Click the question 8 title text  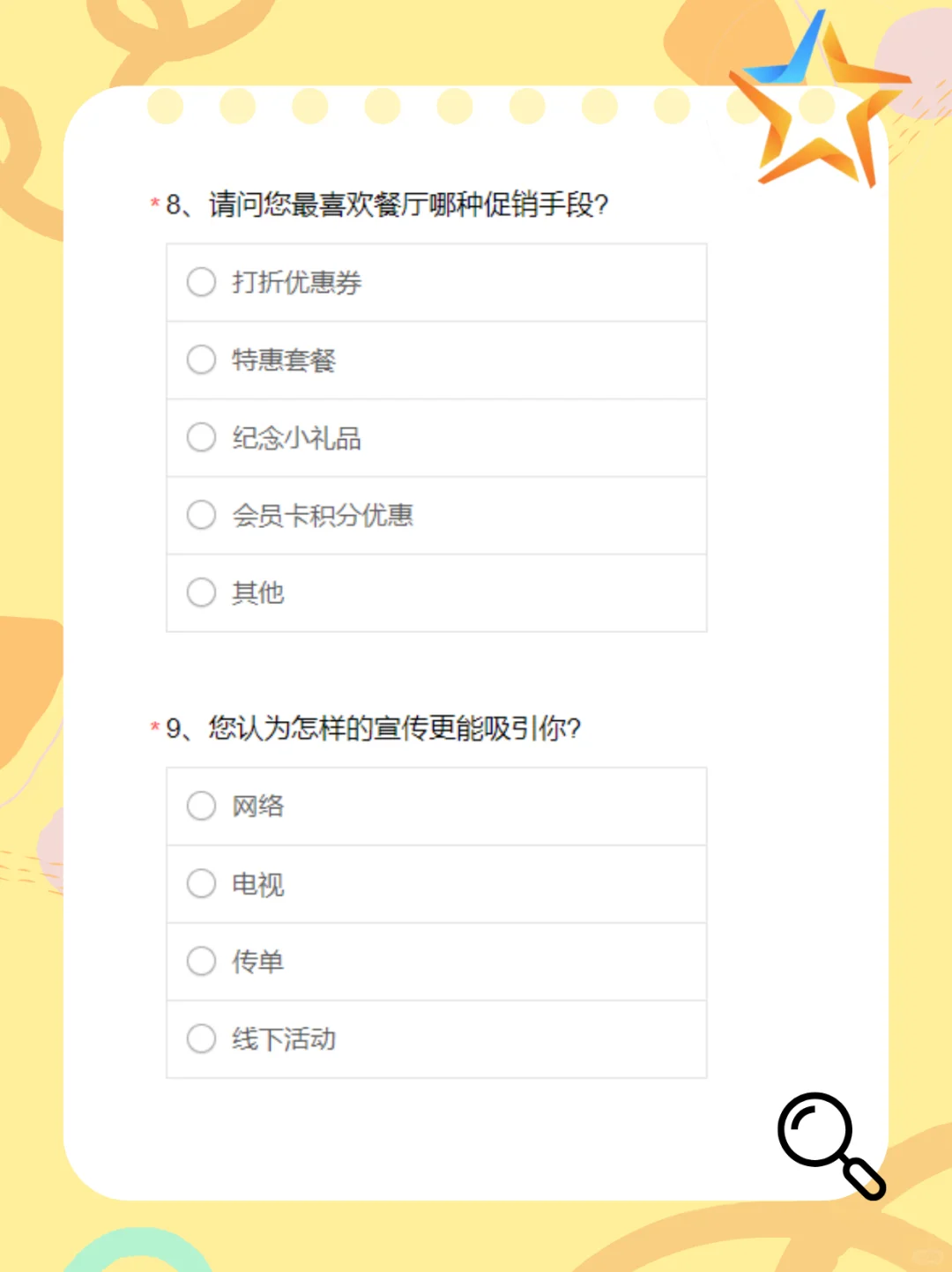[x=388, y=205]
